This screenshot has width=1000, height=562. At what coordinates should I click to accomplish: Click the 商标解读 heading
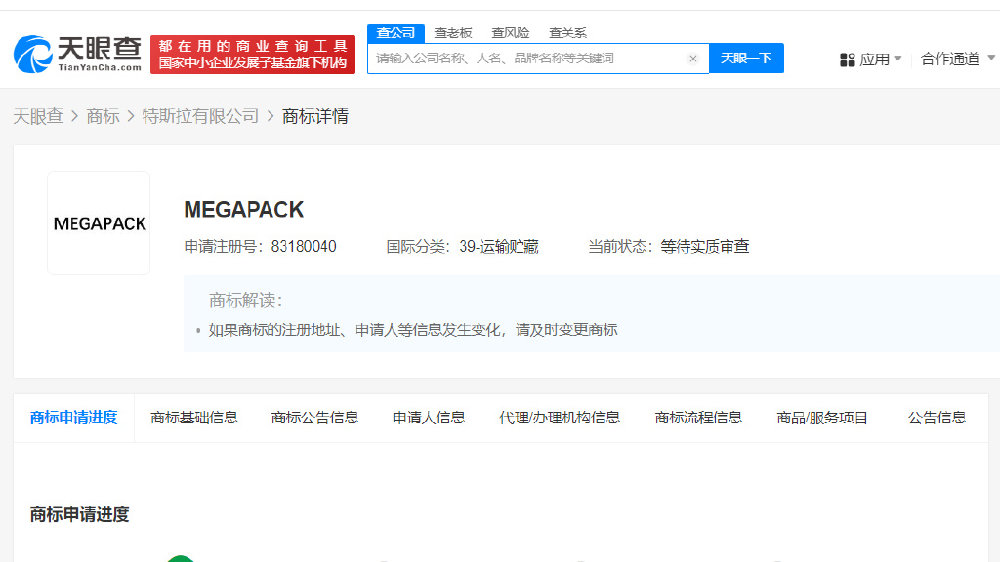click(x=246, y=300)
